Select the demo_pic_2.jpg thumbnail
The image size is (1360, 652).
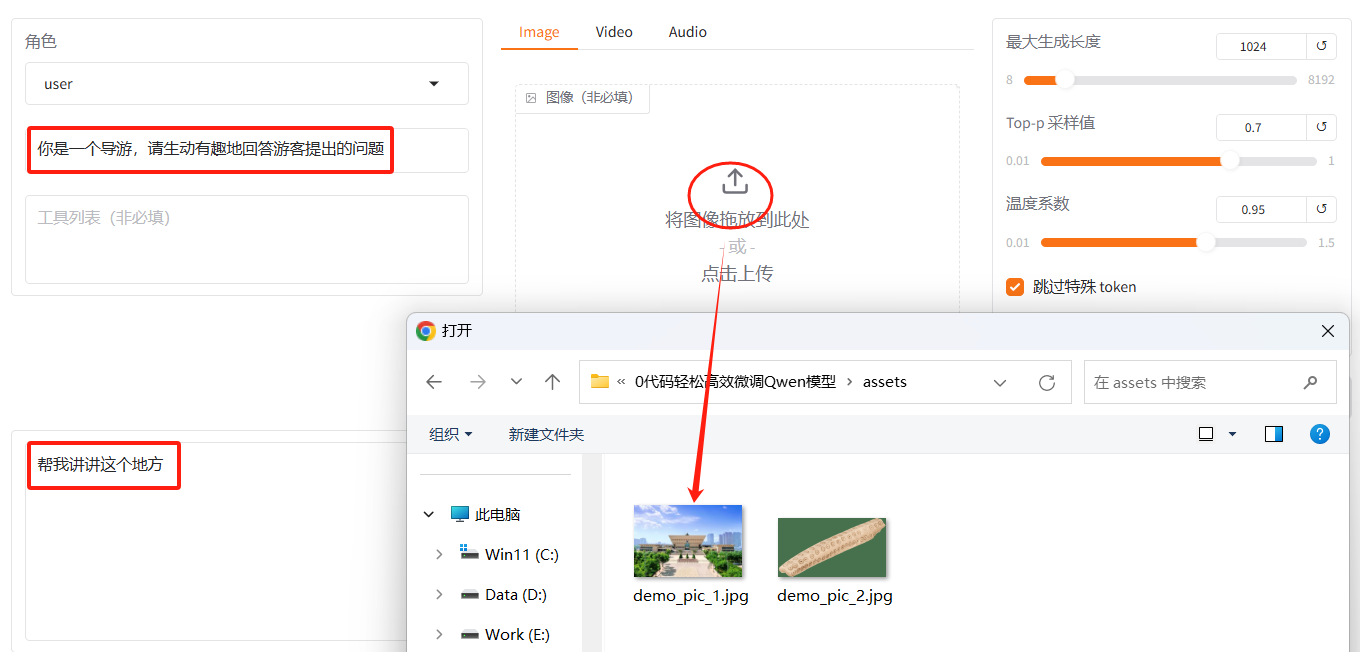point(832,547)
